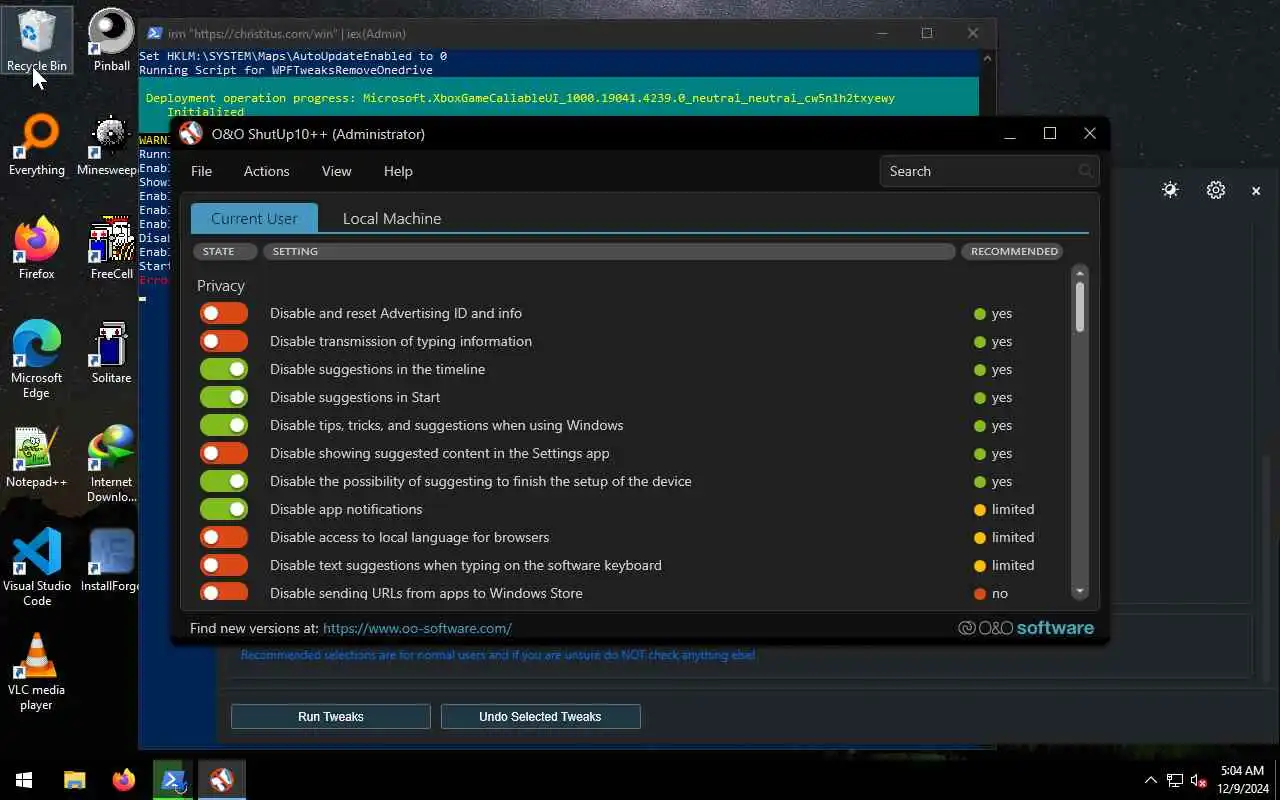Toggle Disable sending URLs to Windows Store
Screen dimensions: 1280x800
click(x=224, y=592)
